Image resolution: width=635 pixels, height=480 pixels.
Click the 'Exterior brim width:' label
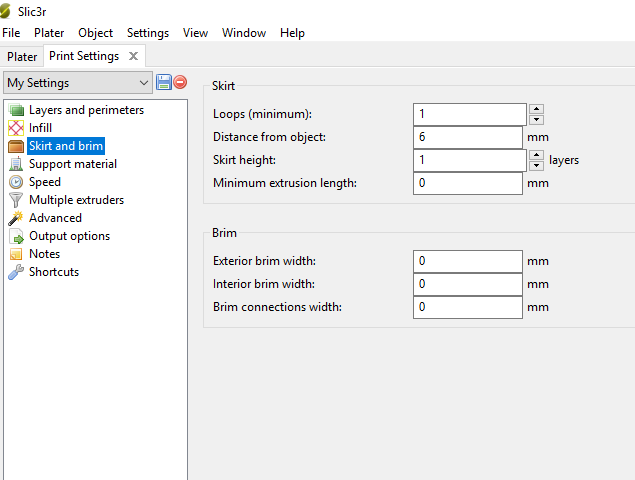pyautogui.click(x=264, y=261)
